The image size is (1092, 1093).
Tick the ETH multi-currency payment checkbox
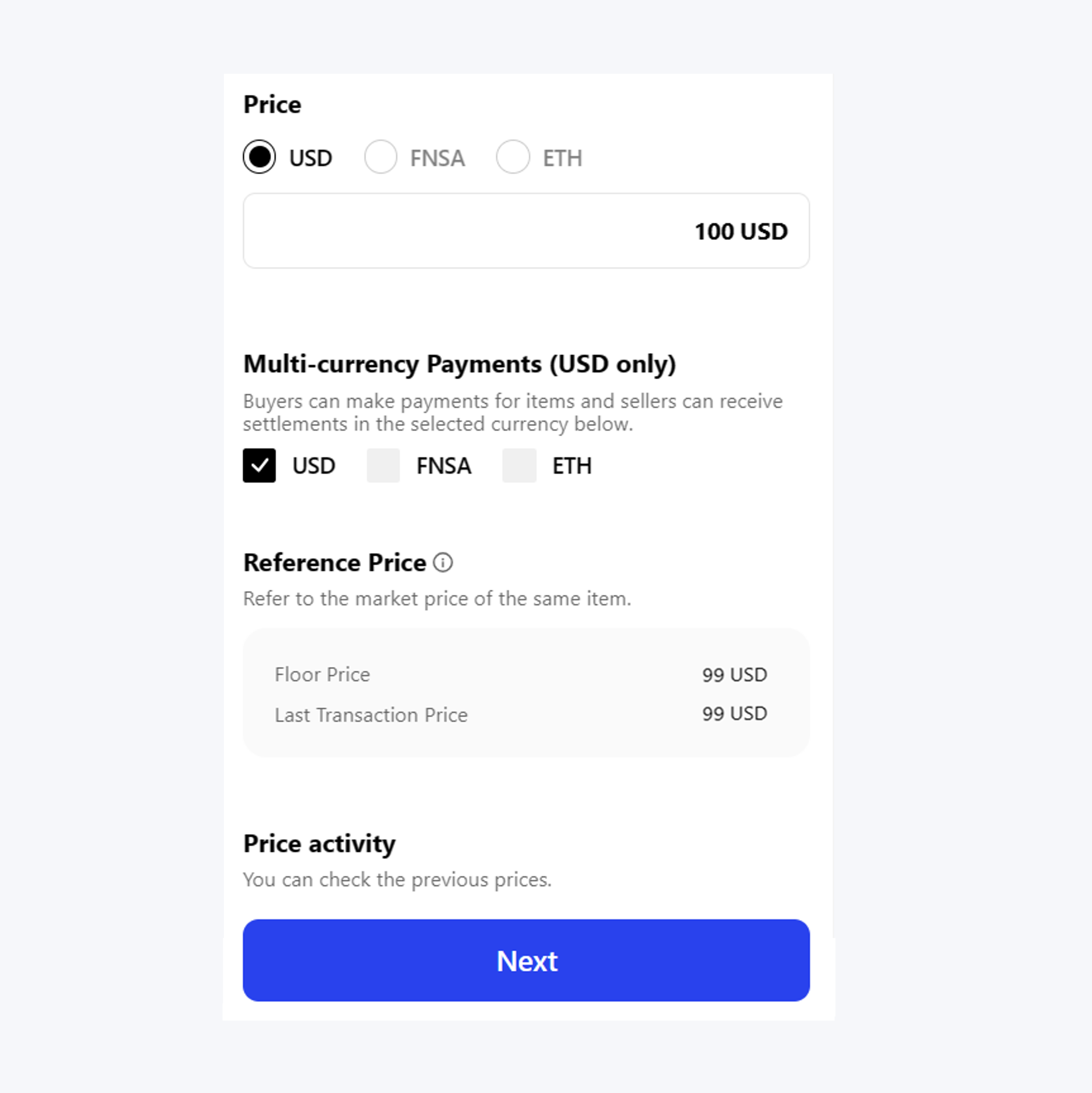click(519, 465)
